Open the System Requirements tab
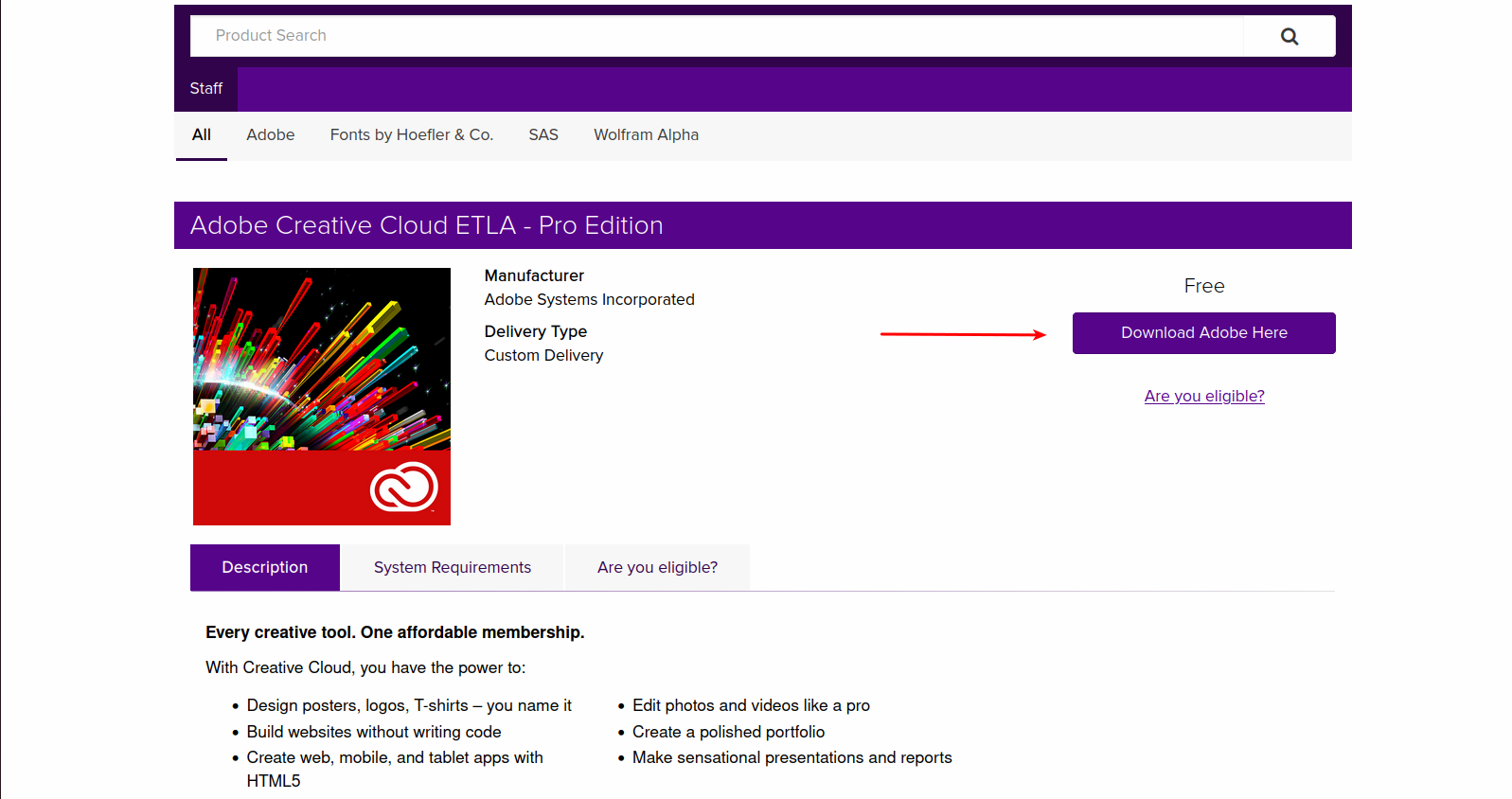1512x799 pixels. click(453, 568)
